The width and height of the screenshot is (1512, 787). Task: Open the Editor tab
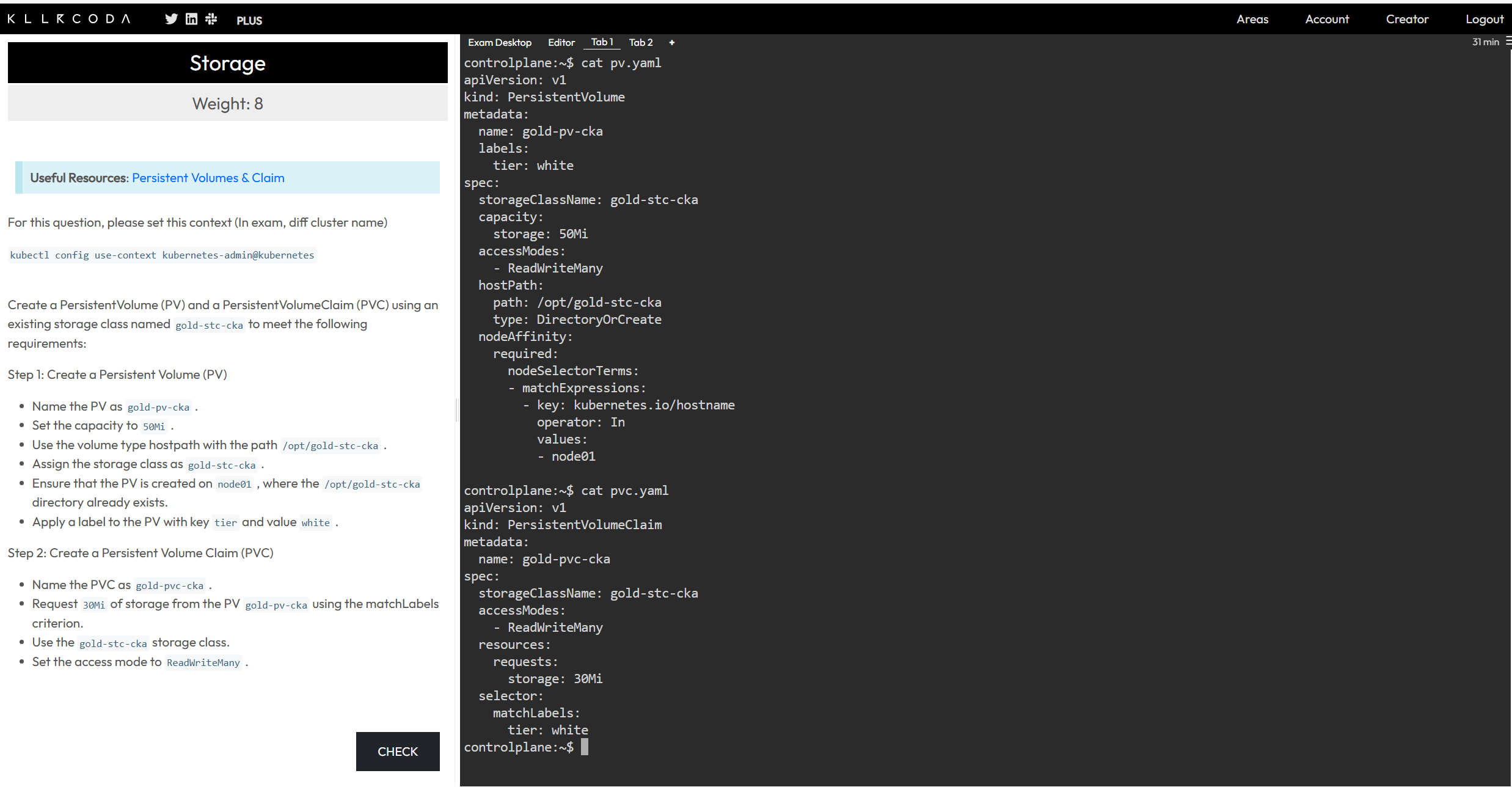click(561, 42)
